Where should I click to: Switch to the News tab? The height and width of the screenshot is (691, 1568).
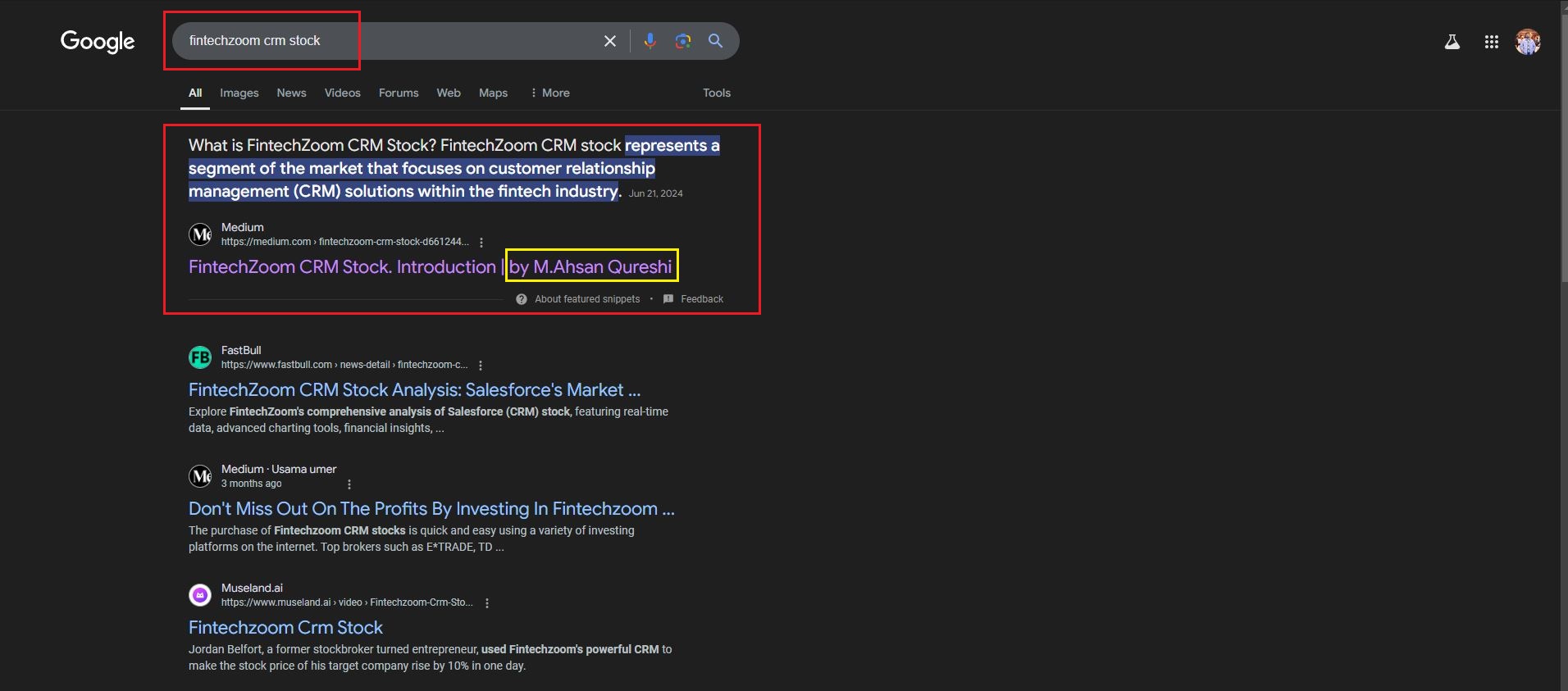(291, 93)
